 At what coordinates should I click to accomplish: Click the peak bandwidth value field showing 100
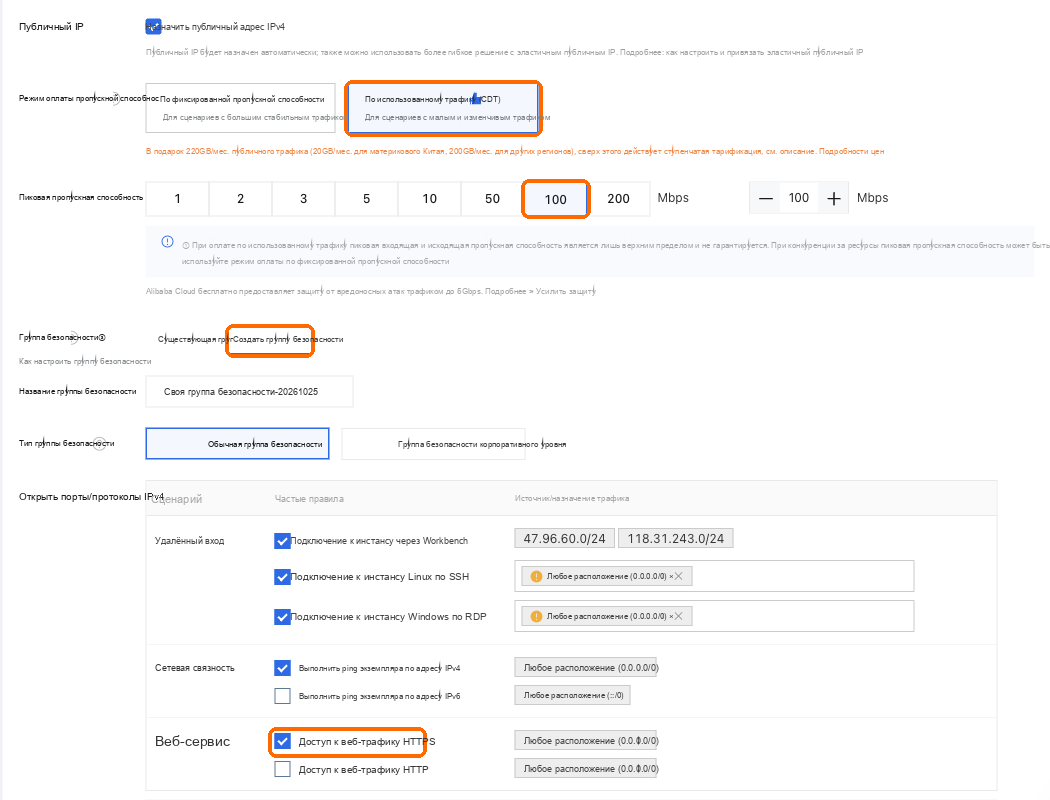click(x=799, y=198)
